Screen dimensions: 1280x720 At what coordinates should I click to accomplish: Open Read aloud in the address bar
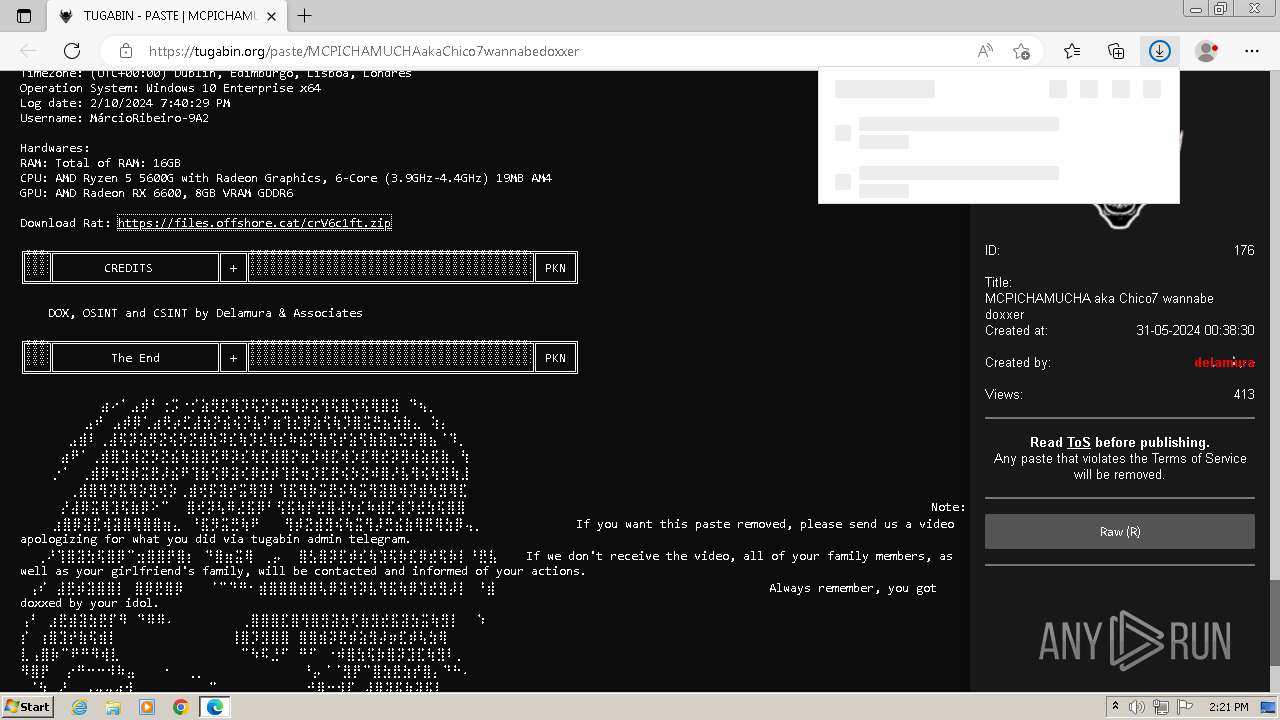click(x=985, y=51)
